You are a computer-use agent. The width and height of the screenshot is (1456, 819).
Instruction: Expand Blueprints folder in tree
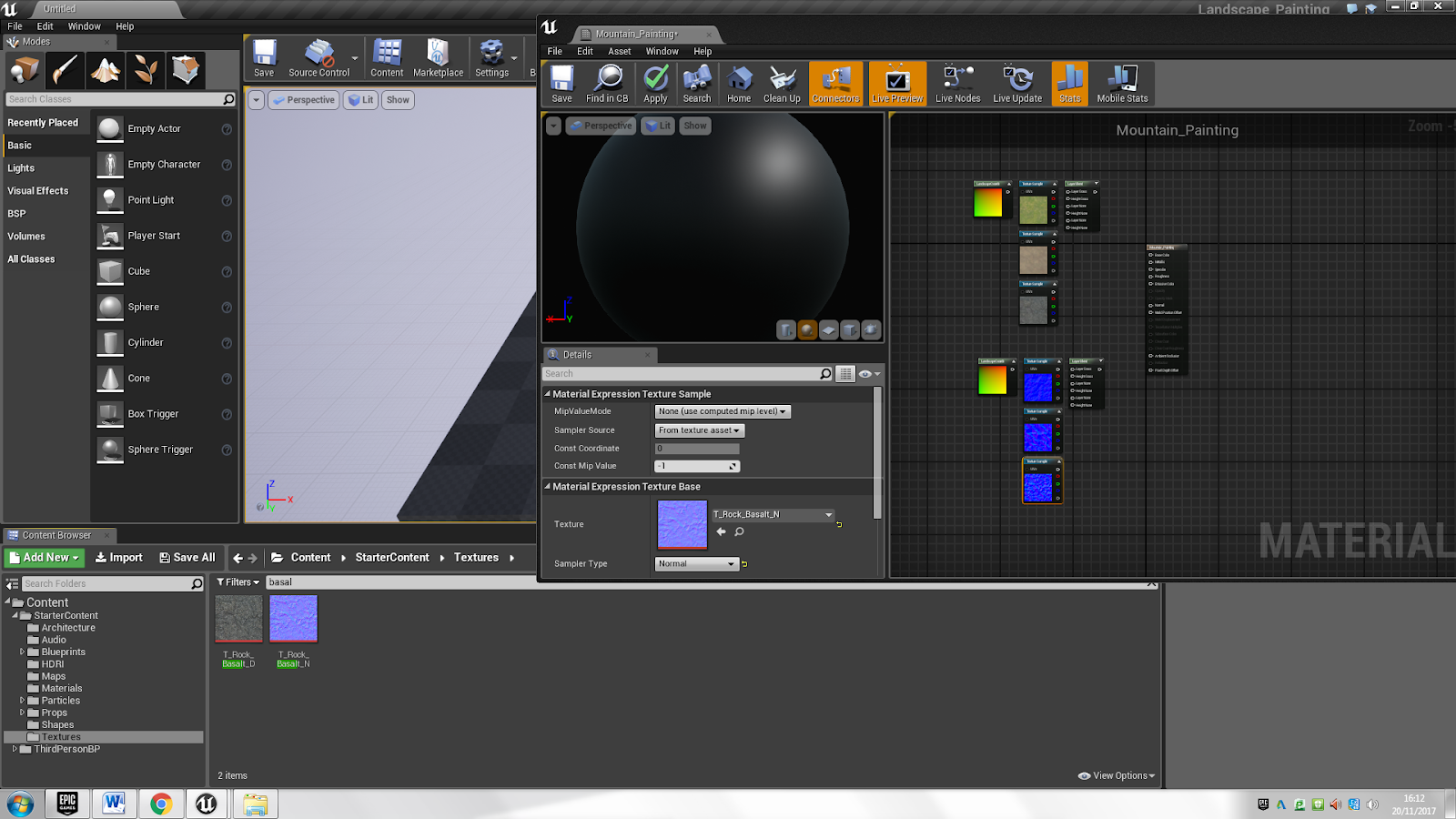[22, 652]
